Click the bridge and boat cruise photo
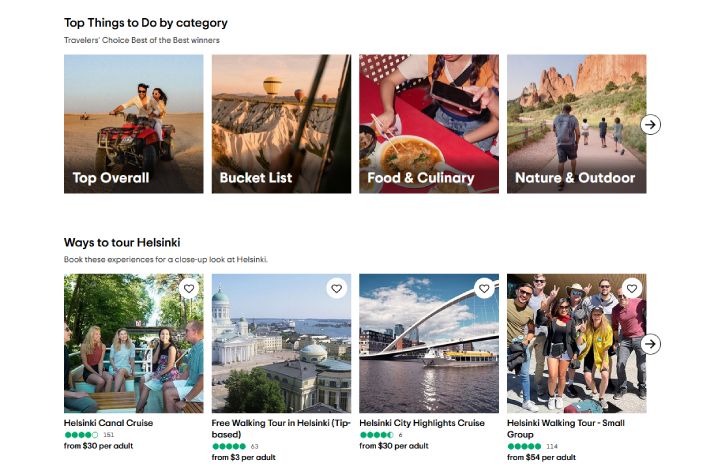The height and width of the screenshot is (467, 714). click(429, 343)
